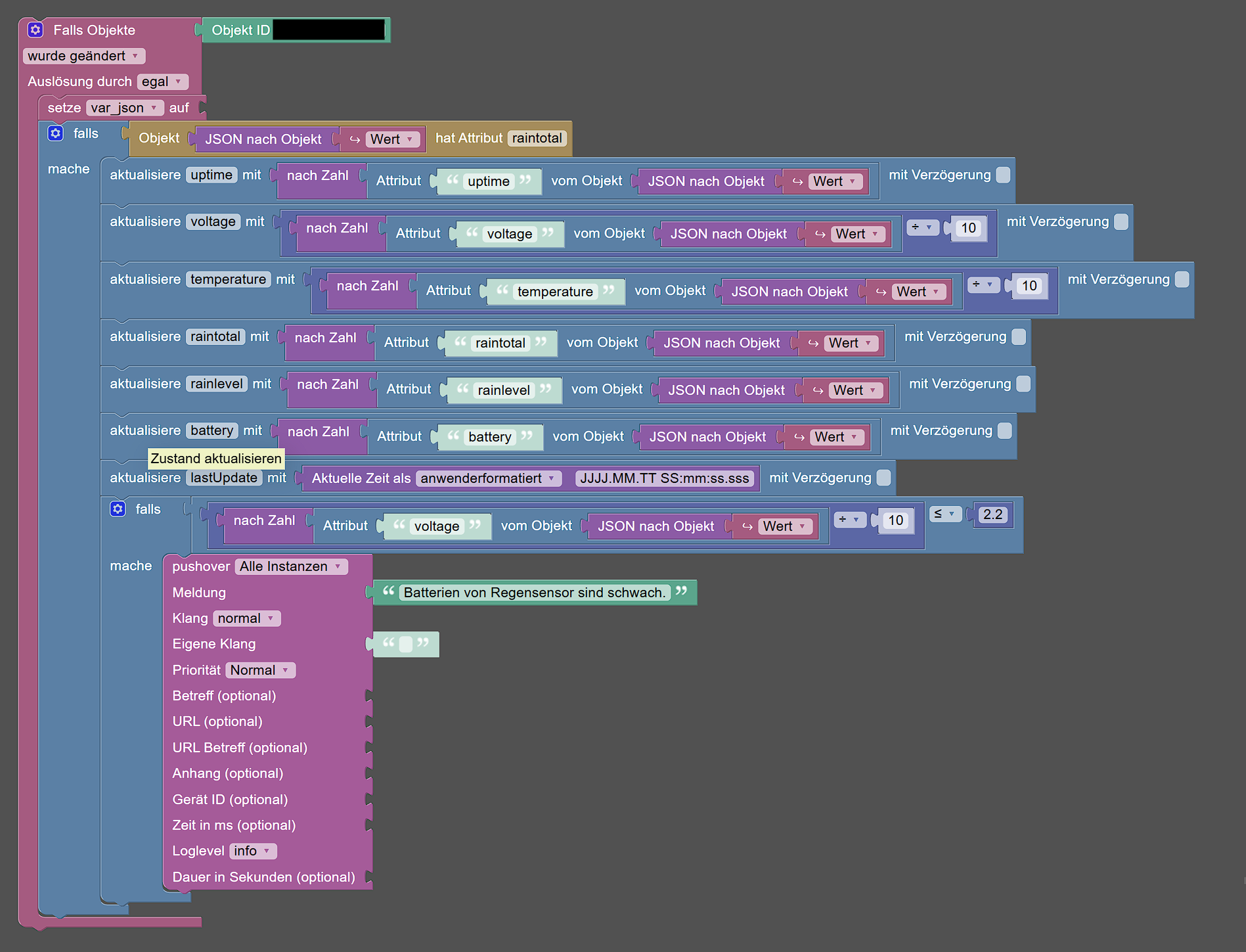Toggle mit Verzögerung checkbox in lastUpdate row
Image resolution: width=1246 pixels, height=952 pixels.
click(x=883, y=478)
